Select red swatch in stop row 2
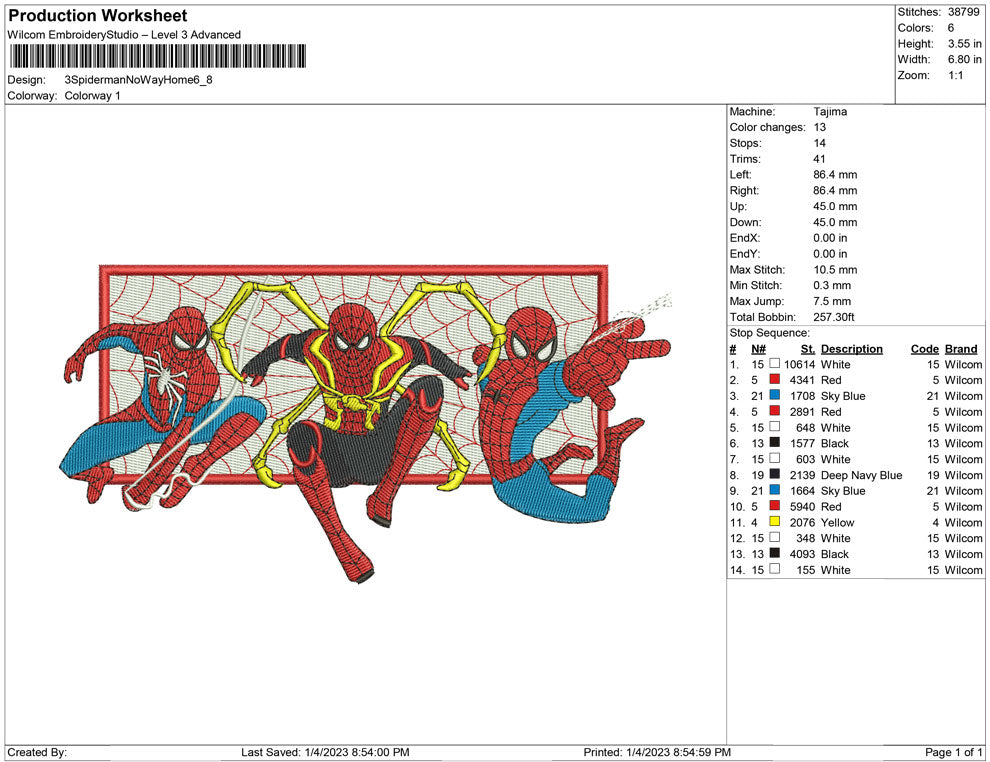This screenshot has width=990, height=762. (x=775, y=379)
